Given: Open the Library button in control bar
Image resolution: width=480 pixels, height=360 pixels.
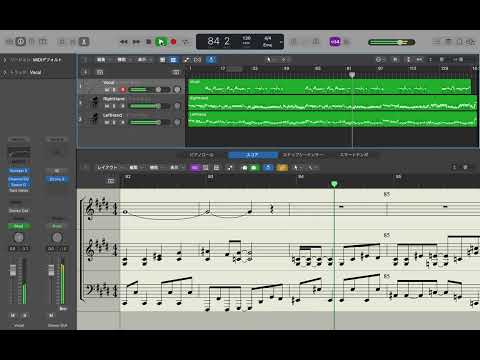Looking at the screenshot, I should (x=10, y=42).
